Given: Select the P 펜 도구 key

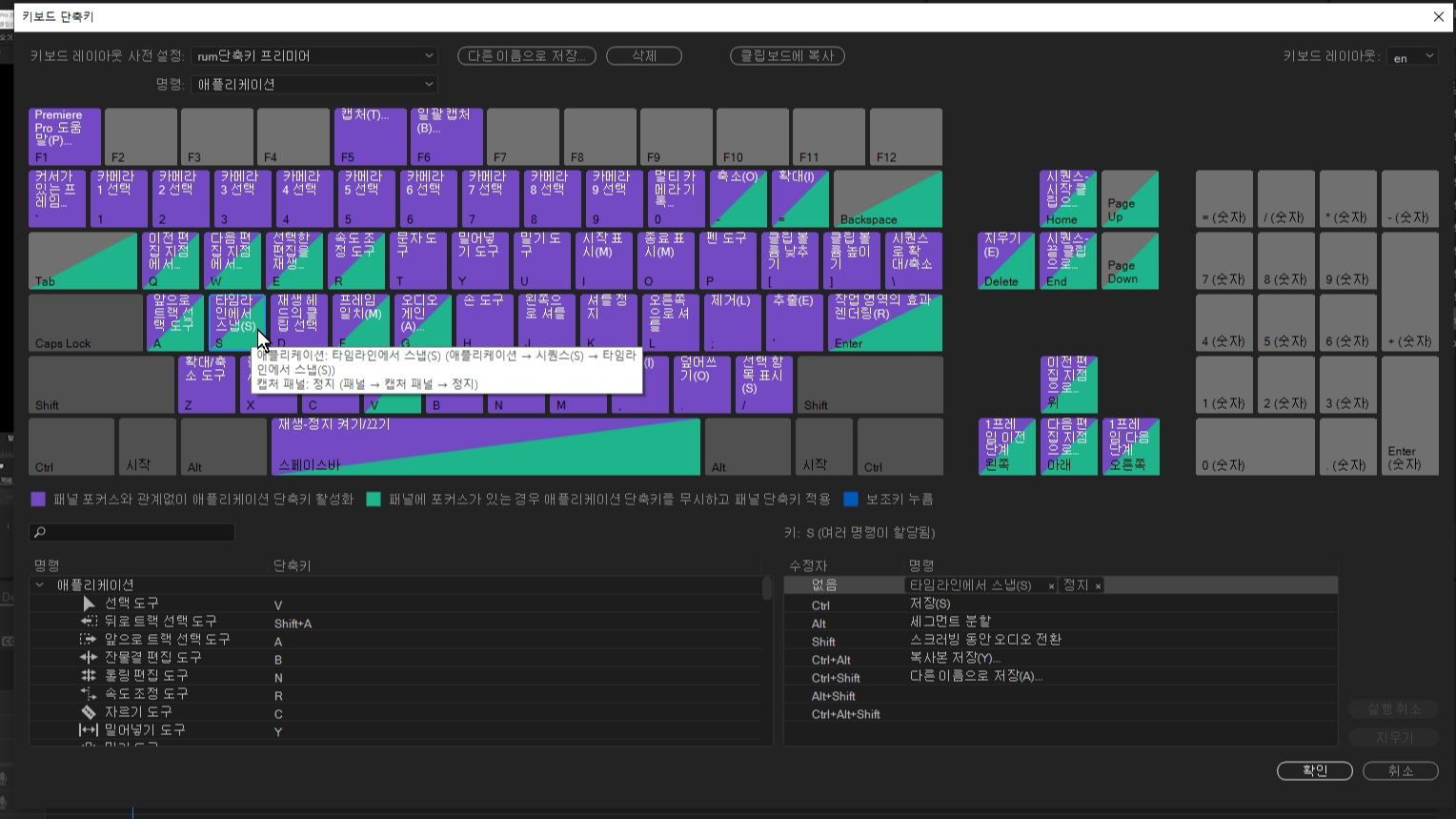Looking at the screenshot, I should pos(728,260).
